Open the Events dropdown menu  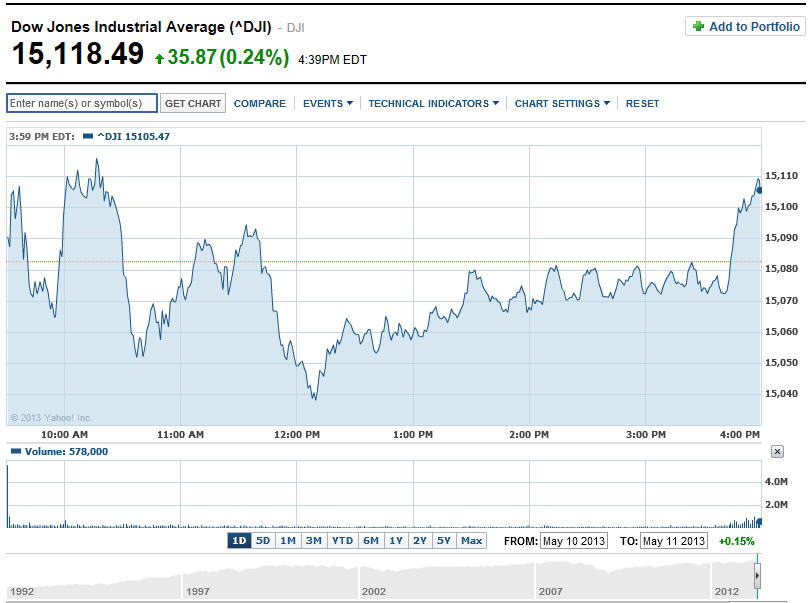[327, 104]
